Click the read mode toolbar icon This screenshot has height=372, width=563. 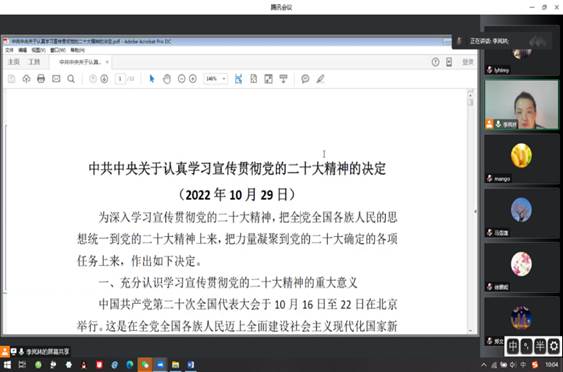[284, 79]
